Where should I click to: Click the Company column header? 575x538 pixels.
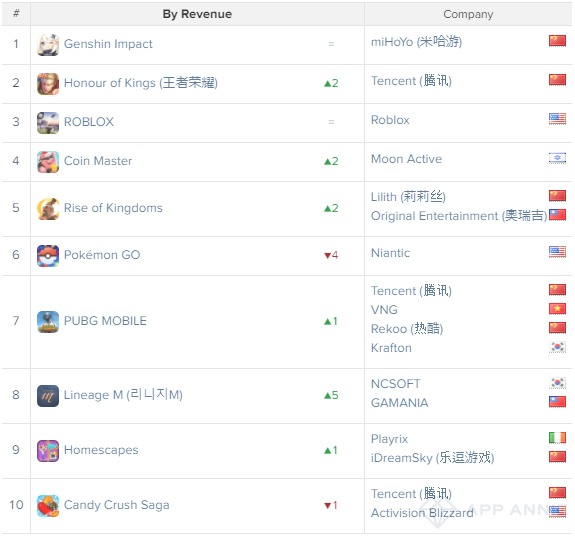(x=468, y=14)
